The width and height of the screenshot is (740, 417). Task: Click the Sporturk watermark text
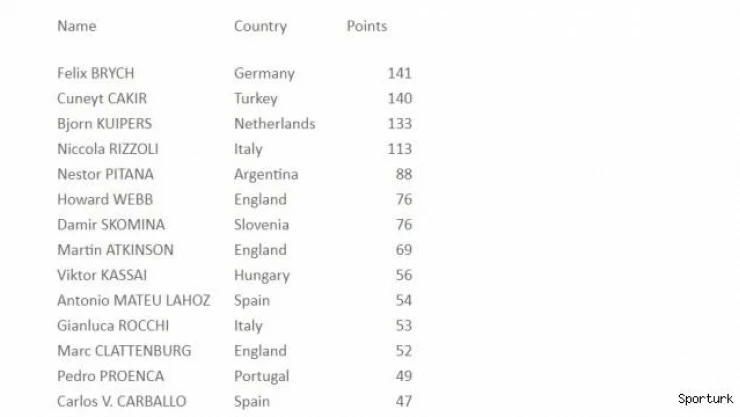pyautogui.click(x=705, y=399)
